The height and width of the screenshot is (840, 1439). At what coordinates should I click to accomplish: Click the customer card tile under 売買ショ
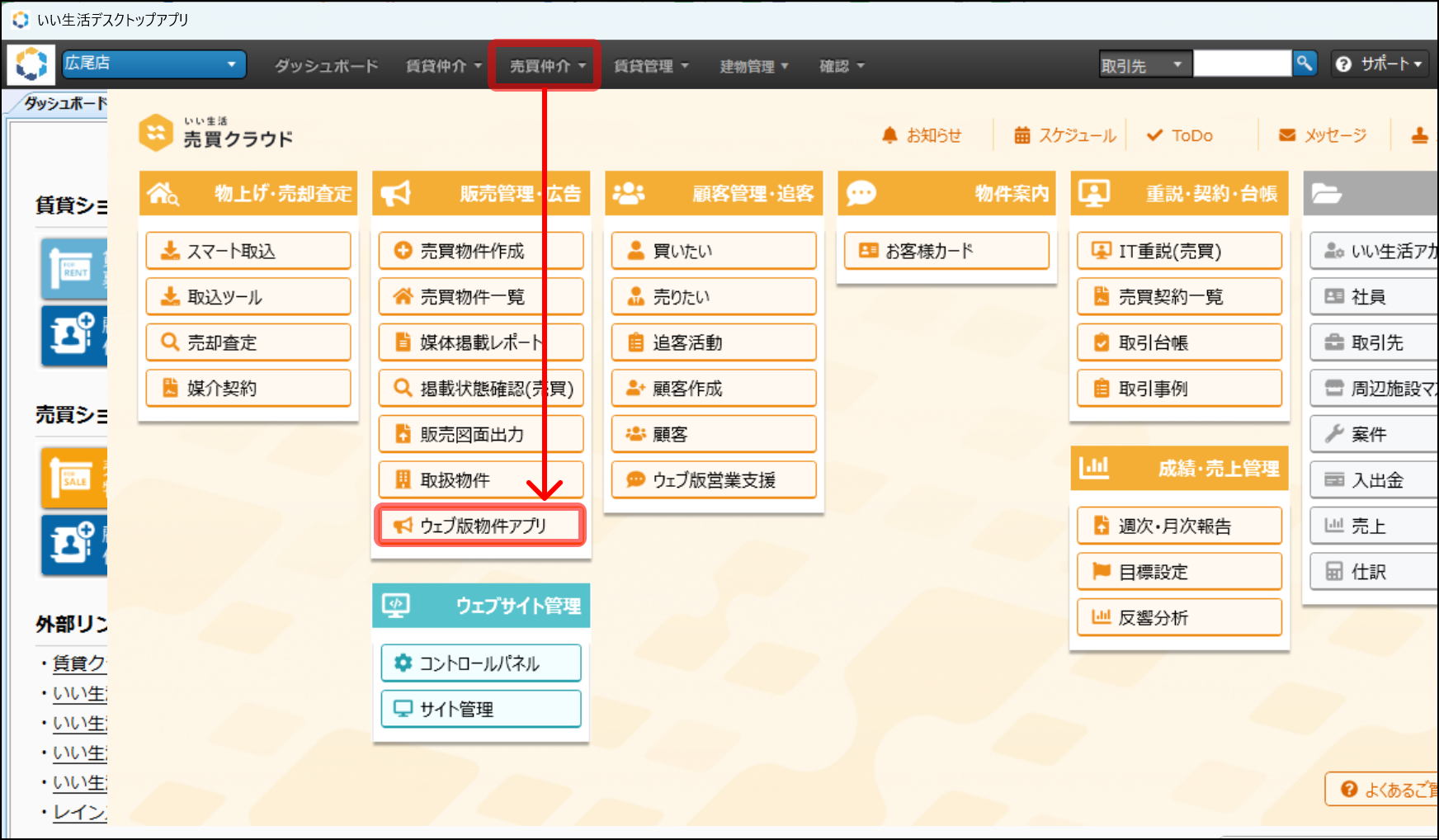[74, 545]
